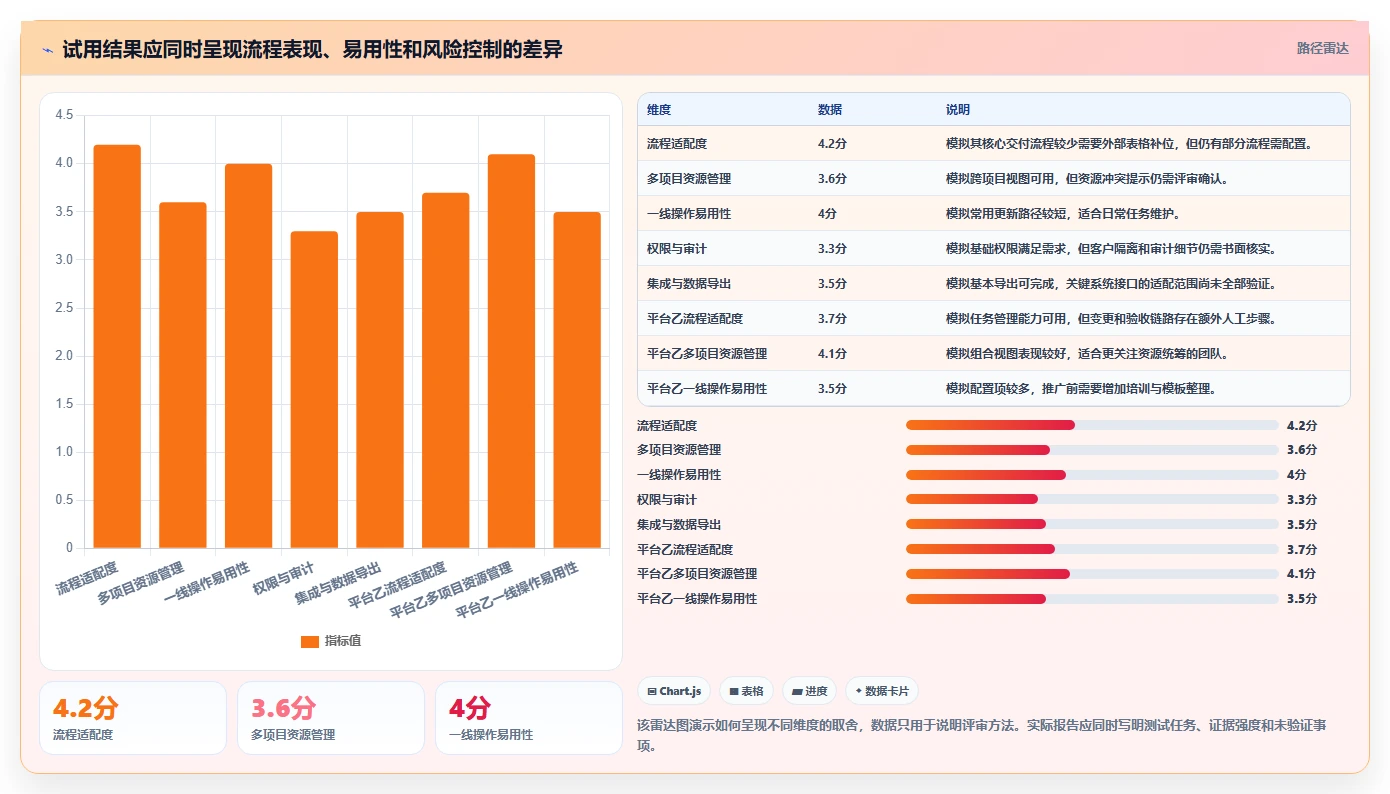Click description starting 模拟配置项较多
The height and width of the screenshot is (794, 1390).
point(1081,388)
